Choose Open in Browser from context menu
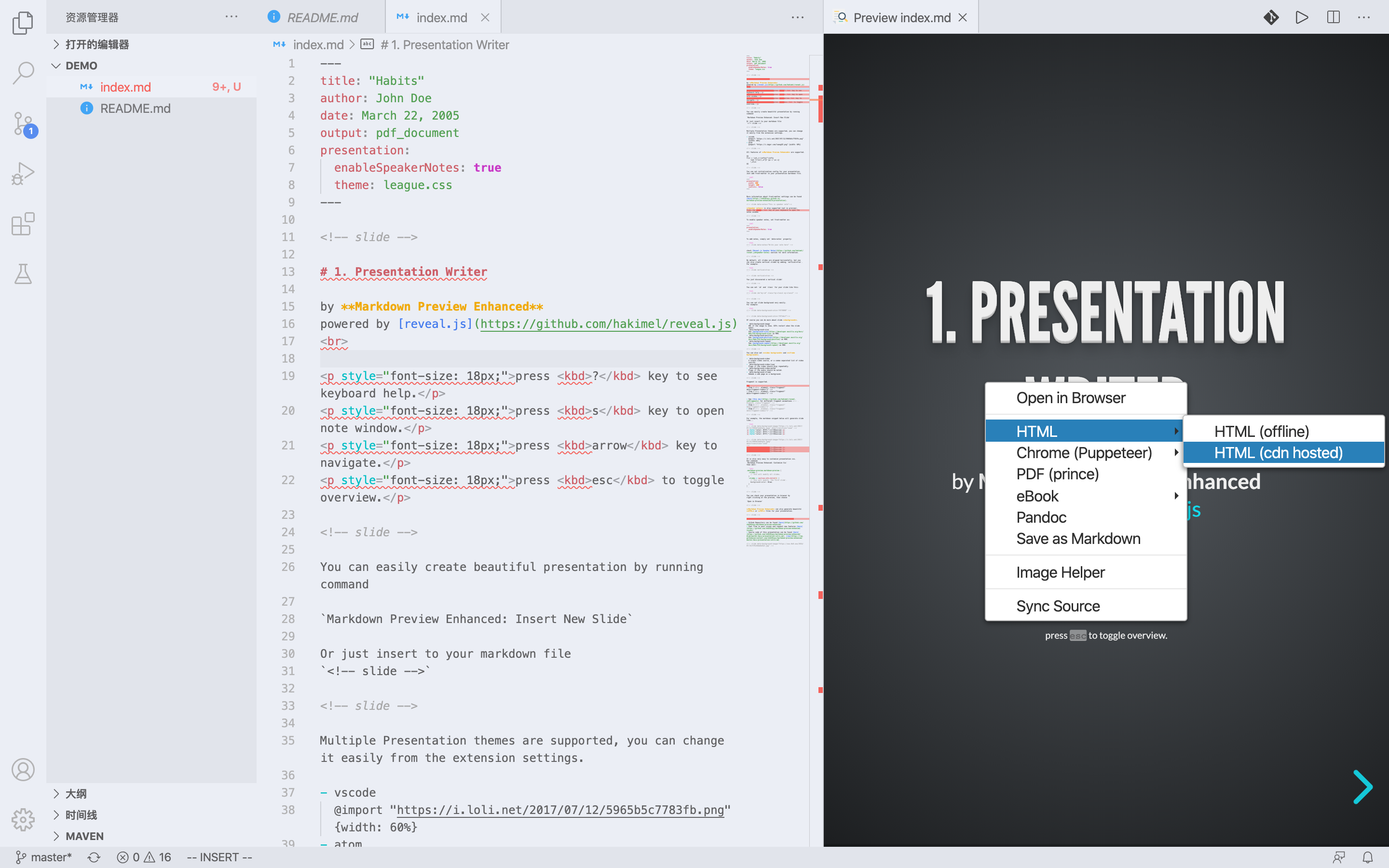This screenshot has height=868, width=1389. [x=1085, y=398]
